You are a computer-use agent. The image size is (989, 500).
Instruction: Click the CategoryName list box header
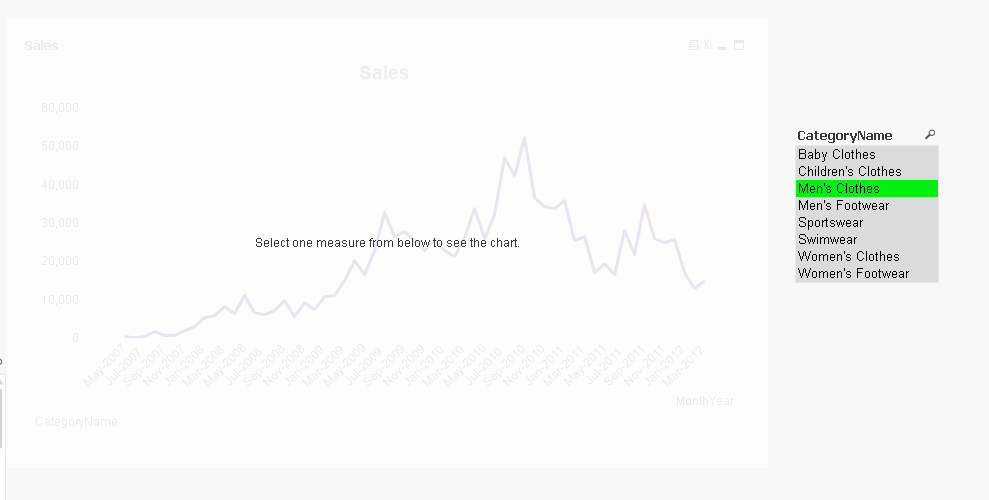point(845,135)
